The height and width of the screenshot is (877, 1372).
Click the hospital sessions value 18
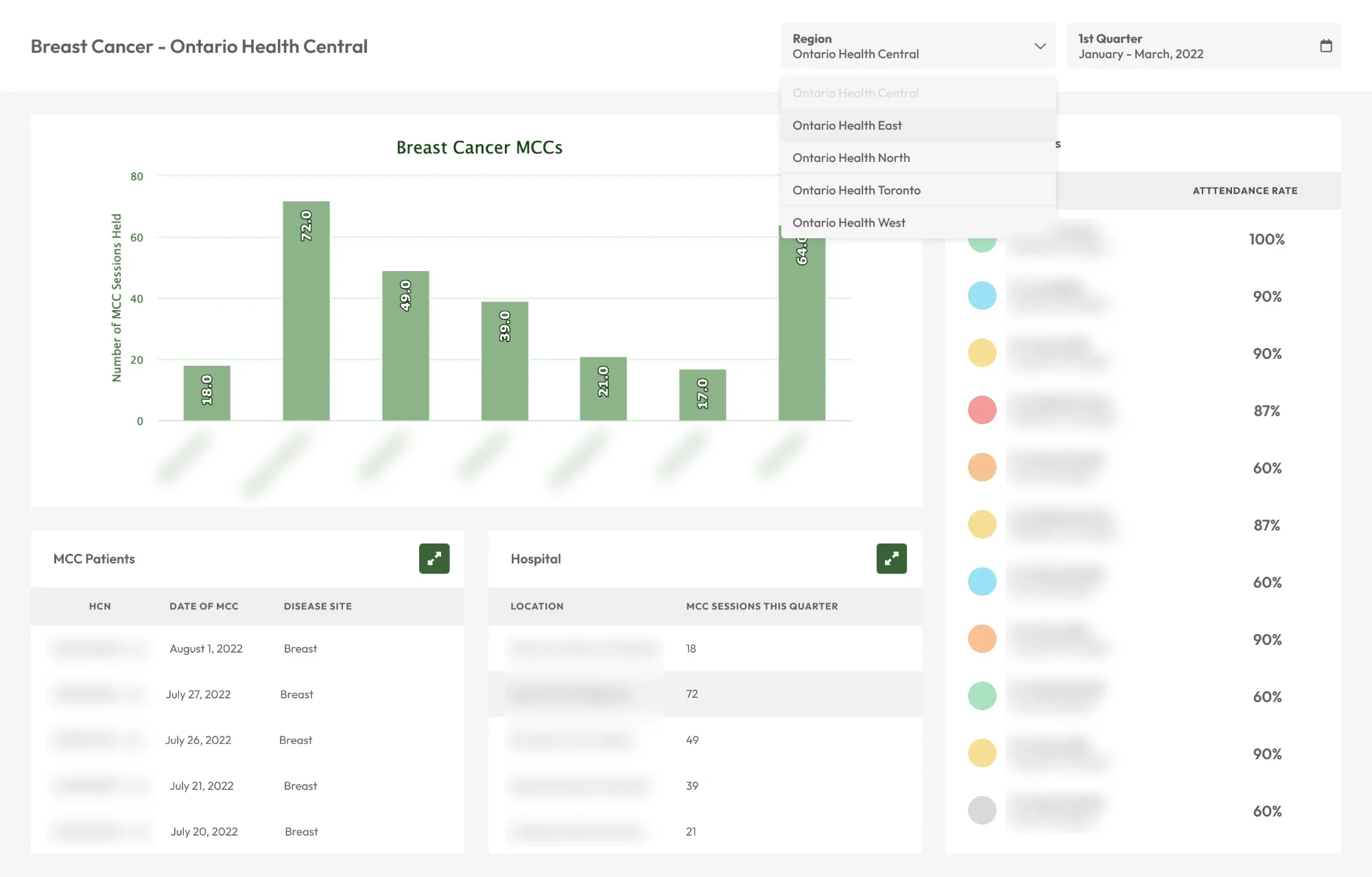(x=691, y=648)
